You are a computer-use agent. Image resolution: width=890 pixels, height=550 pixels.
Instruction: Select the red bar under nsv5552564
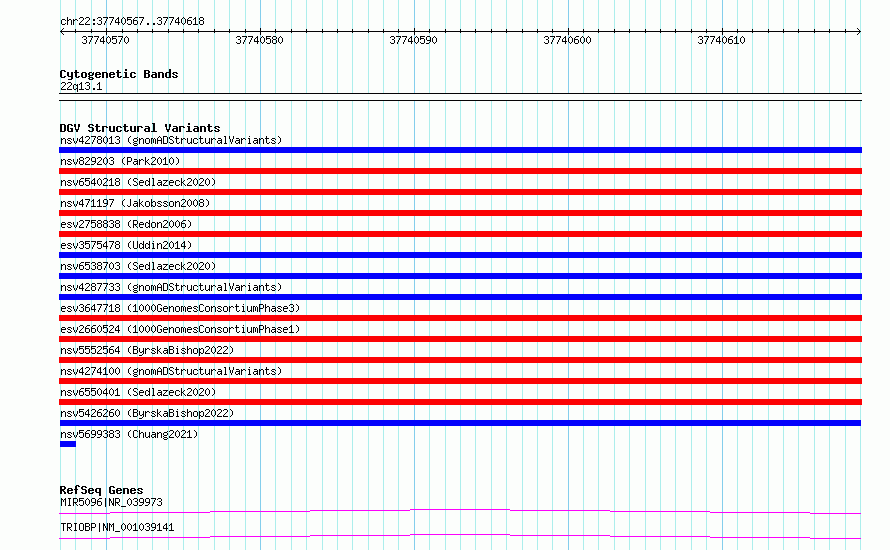coord(460,360)
